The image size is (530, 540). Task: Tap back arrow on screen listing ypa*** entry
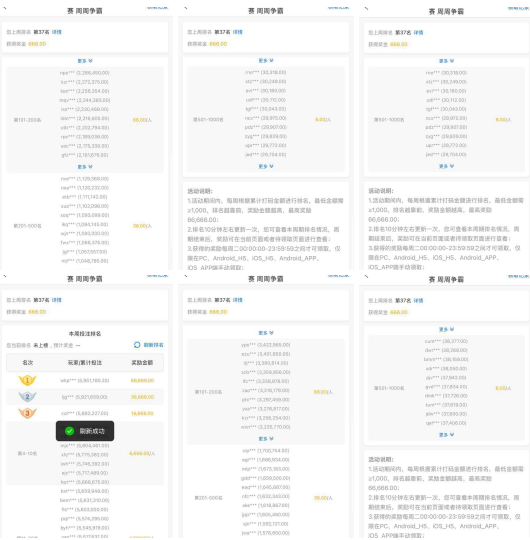(x=186, y=276)
